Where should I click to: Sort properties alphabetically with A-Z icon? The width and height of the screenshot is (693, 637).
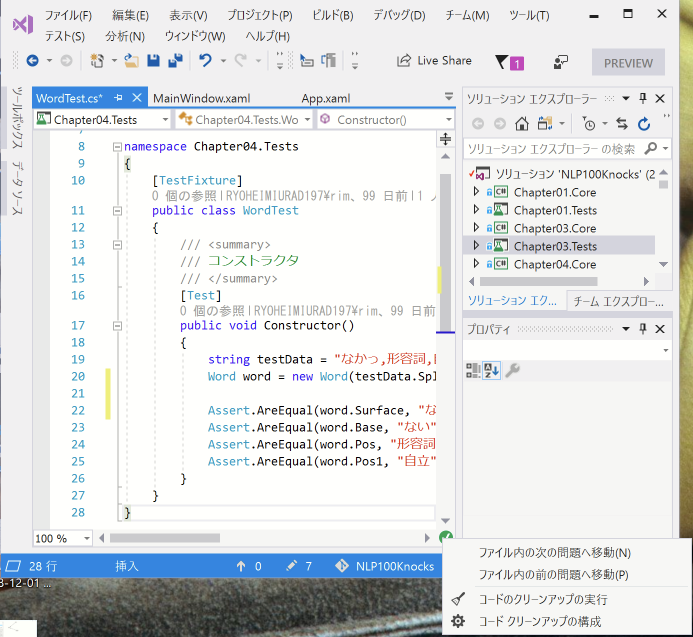click(x=493, y=371)
